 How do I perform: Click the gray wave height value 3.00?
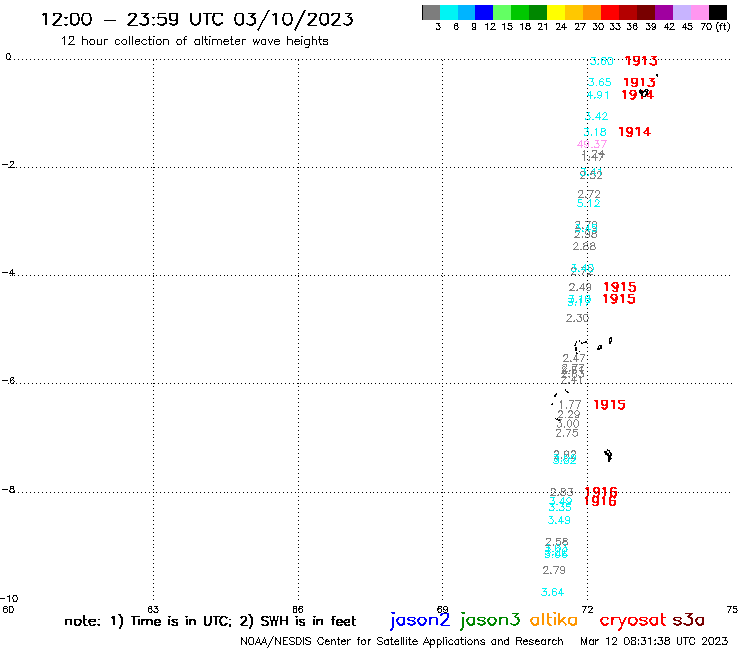[x=567, y=424]
